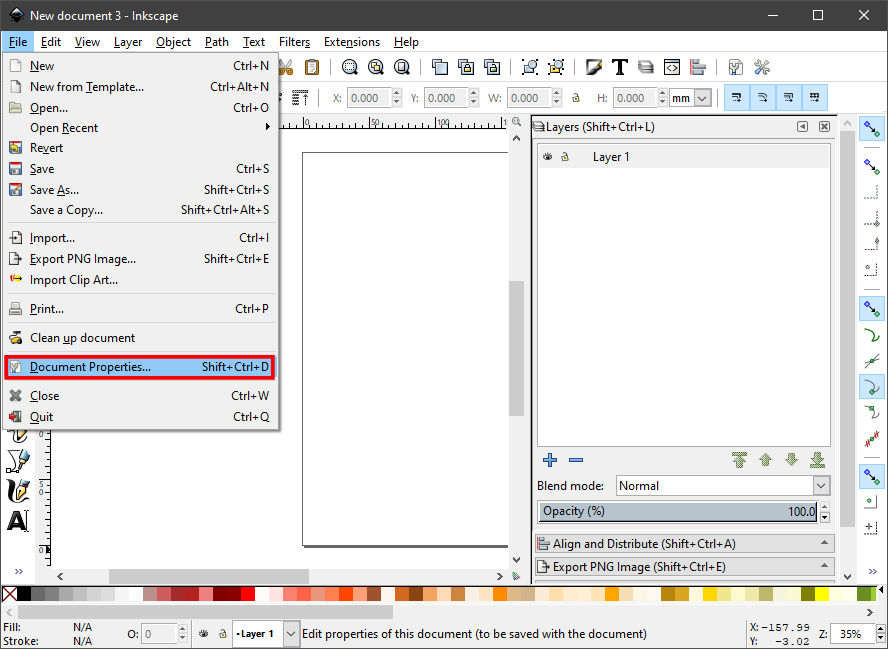Toggle the lock on Layer 1 in Layers panel
This screenshot has height=649, width=888.
(x=565, y=157)
